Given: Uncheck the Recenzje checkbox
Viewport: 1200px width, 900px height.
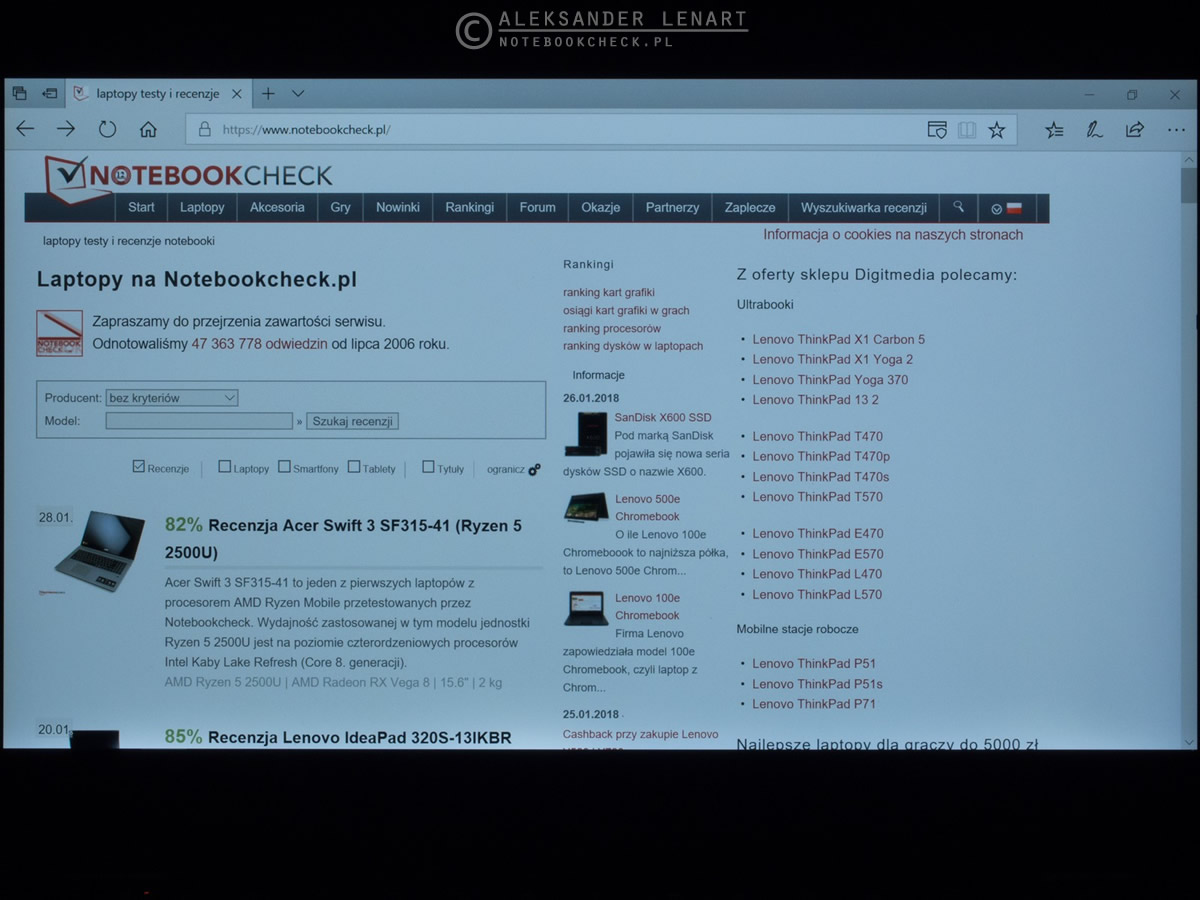Looking at the screenshot, I should coord(138,466).
